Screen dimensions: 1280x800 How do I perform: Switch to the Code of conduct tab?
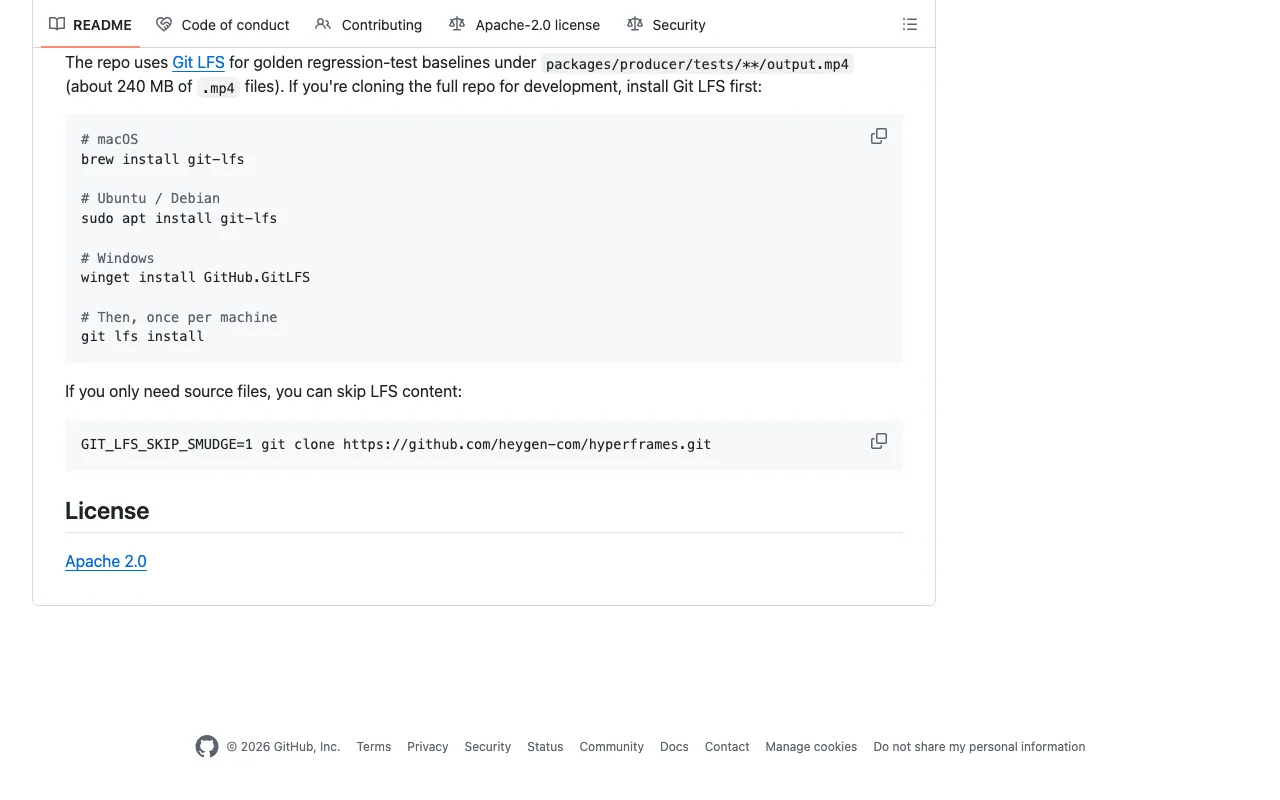[223, 24]
